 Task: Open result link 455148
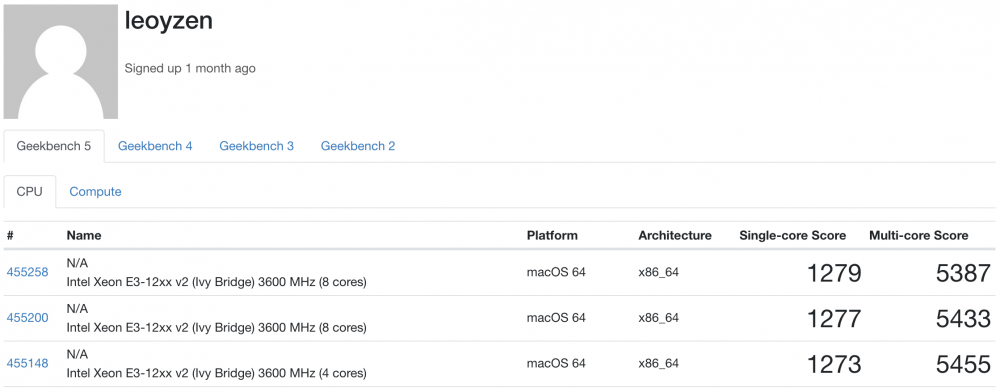(27, 363)
